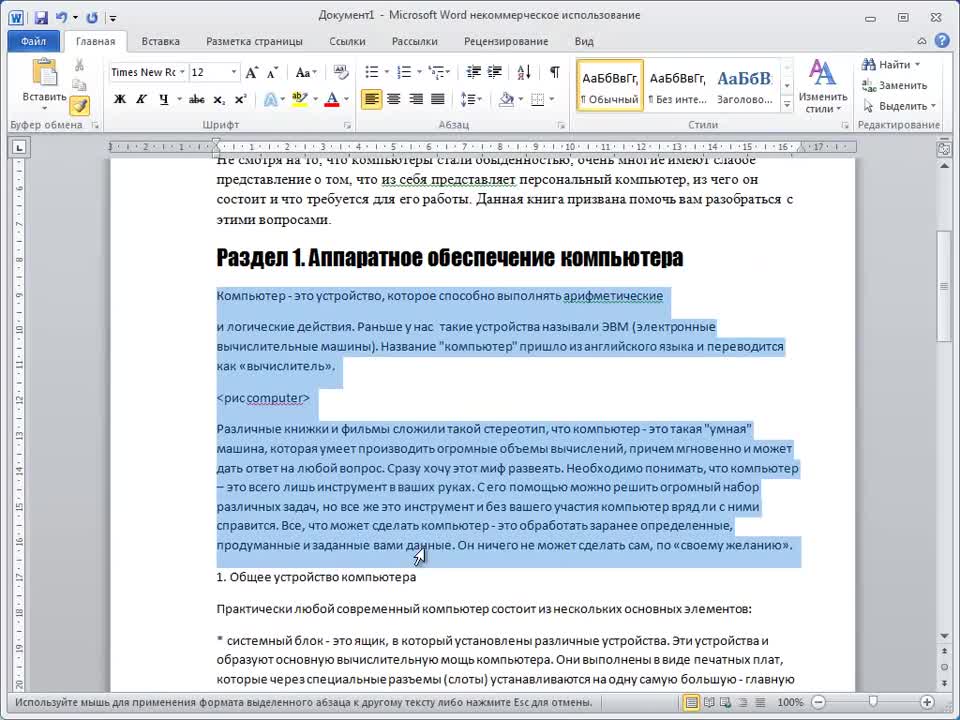Viewport: 960px width, 720px height.
Task: Click the numbered list icon
Action: click(404, 72)
